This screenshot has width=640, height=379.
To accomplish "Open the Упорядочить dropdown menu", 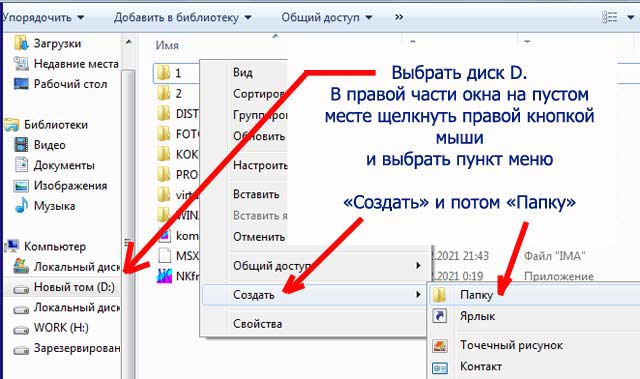I will tap(42, 17).
